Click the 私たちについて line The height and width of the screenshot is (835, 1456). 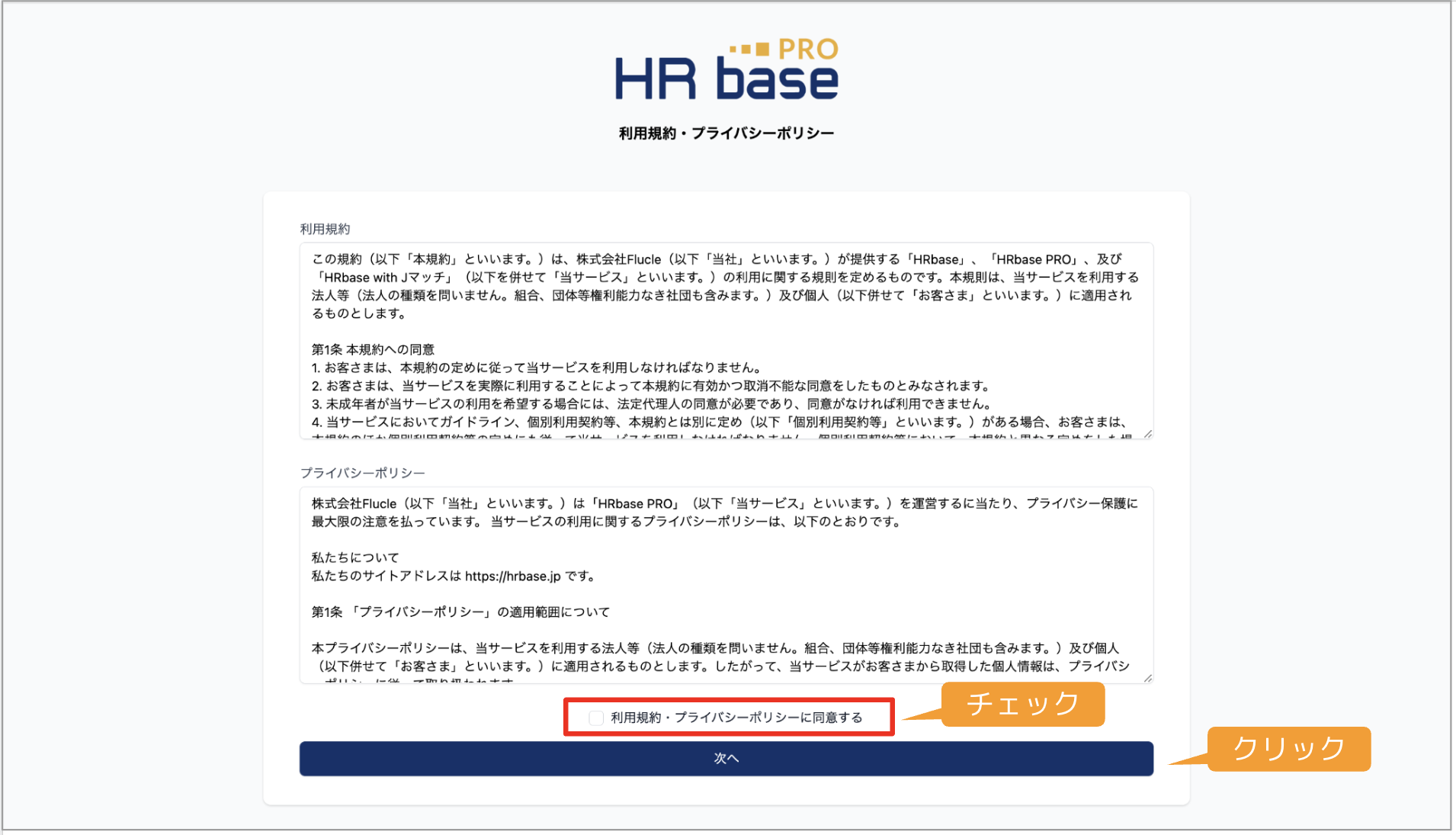[355, 557]
